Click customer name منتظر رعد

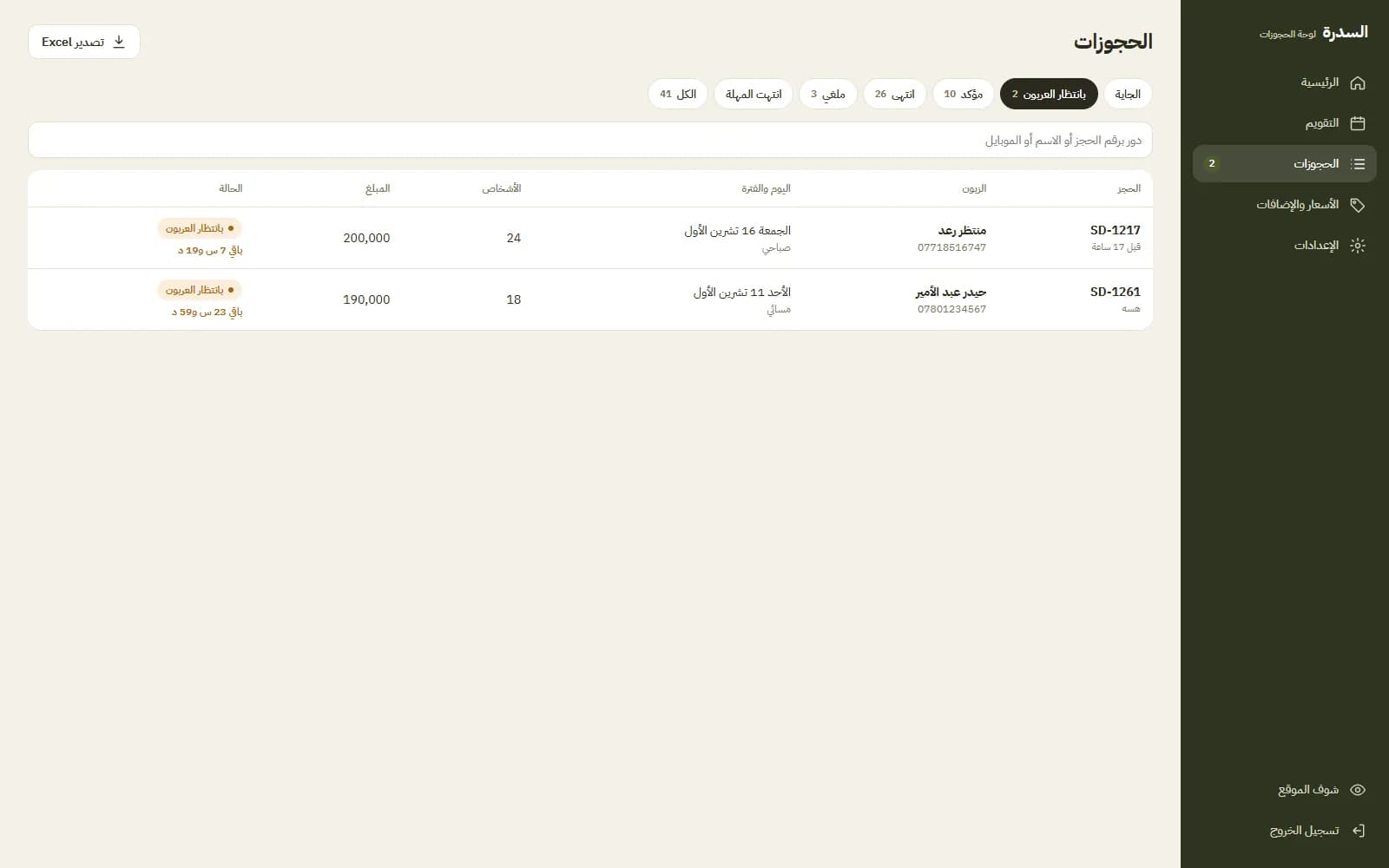(x=962, y=230)
